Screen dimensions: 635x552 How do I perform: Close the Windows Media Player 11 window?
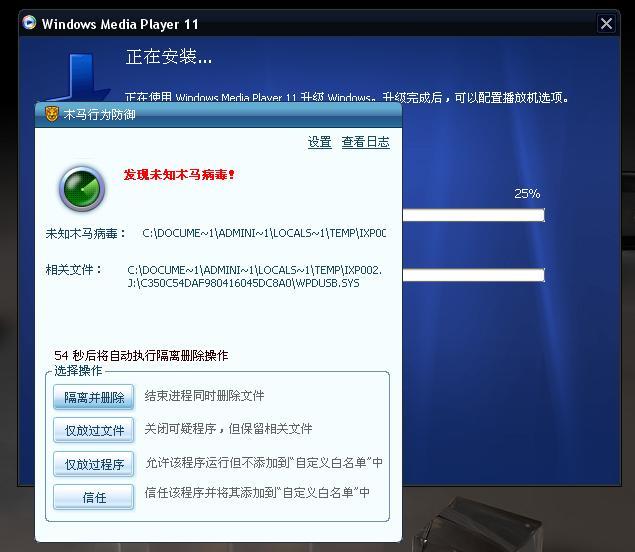(x=606, y=23)
